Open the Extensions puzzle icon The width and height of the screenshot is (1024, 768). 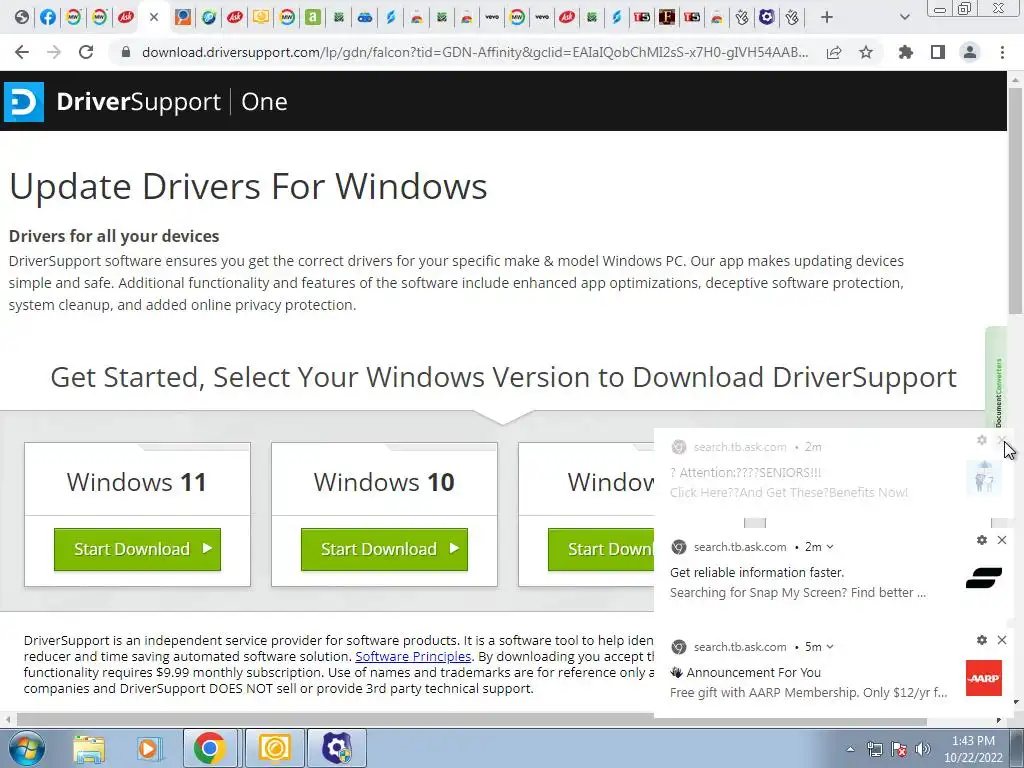[x=906, y=52]
